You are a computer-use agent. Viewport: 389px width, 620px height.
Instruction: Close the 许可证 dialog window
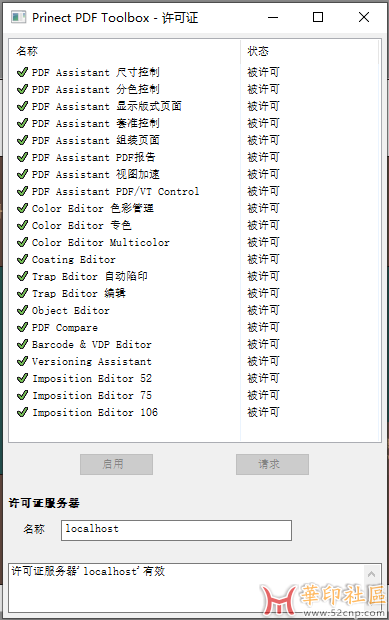[x=364, y=17]
